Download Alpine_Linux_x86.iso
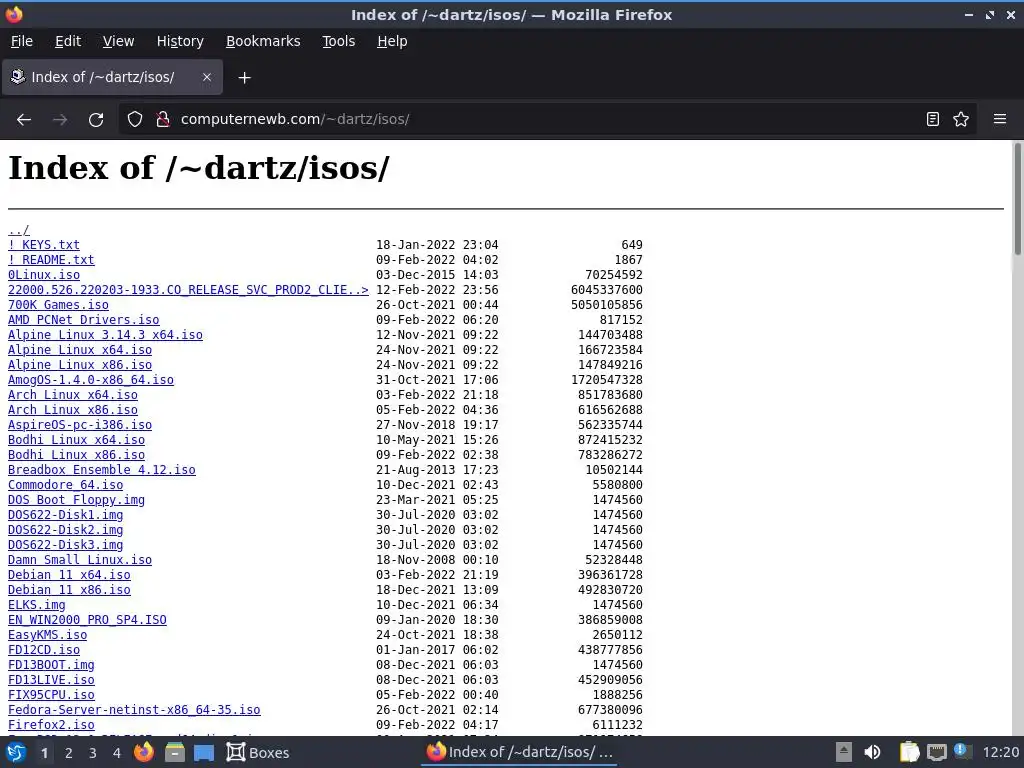The height and width of the screenshot is (768, 1024). (x=80, y=365)
